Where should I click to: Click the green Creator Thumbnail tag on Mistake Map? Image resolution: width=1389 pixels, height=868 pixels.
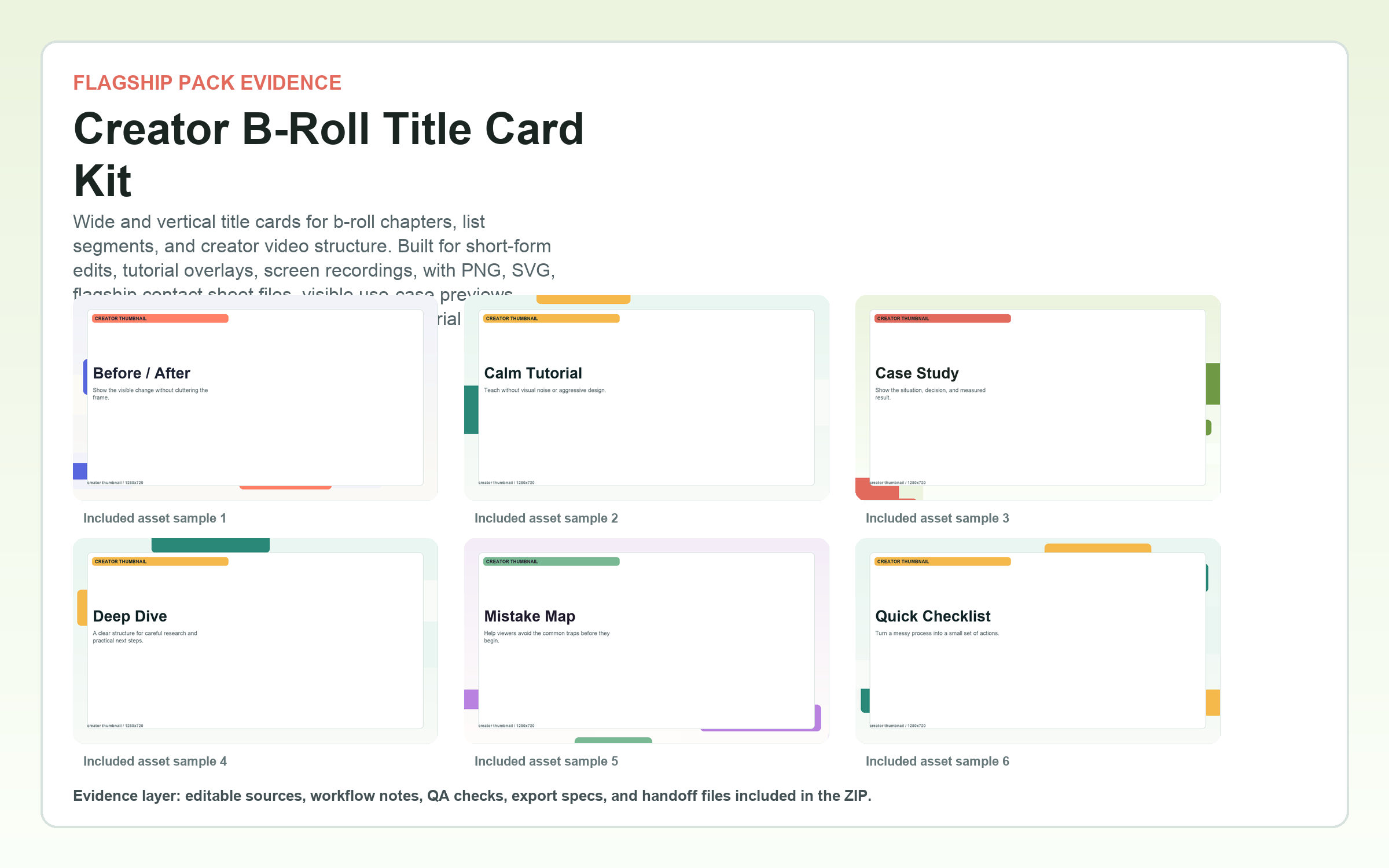point(552,561)
